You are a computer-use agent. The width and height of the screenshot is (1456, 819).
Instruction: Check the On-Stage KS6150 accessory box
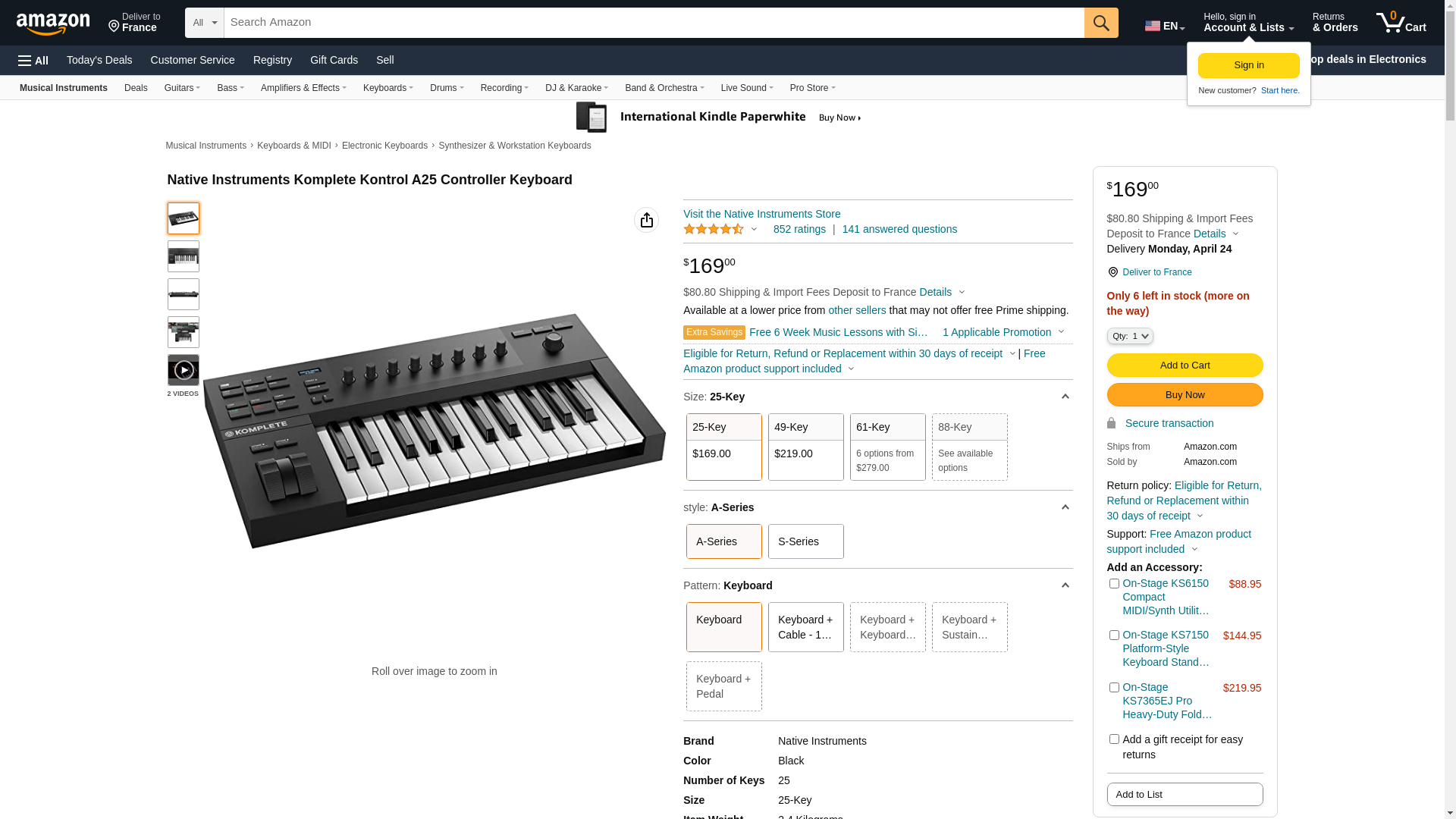(x=1114, y=584)
